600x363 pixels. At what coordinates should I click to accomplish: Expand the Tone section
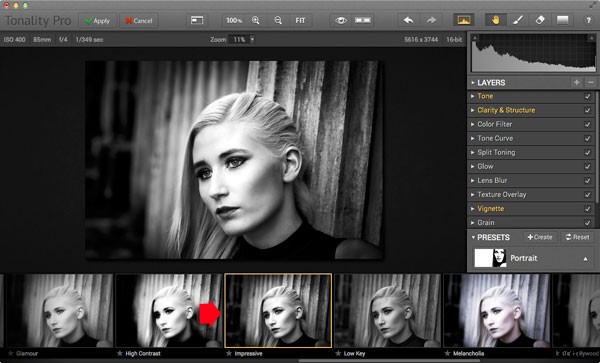(473, 96)
